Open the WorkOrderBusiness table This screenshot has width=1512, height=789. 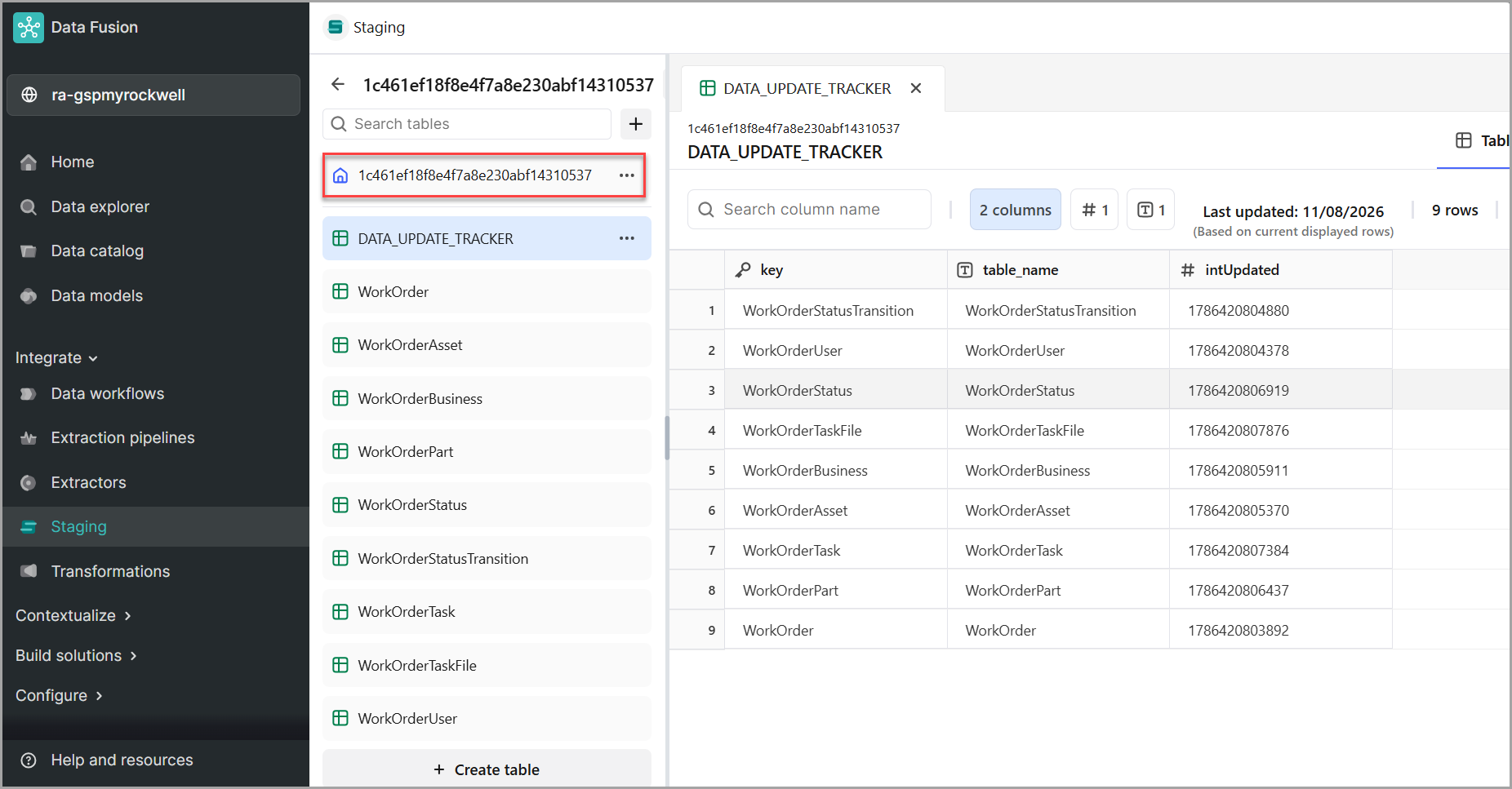pos(487,399)
